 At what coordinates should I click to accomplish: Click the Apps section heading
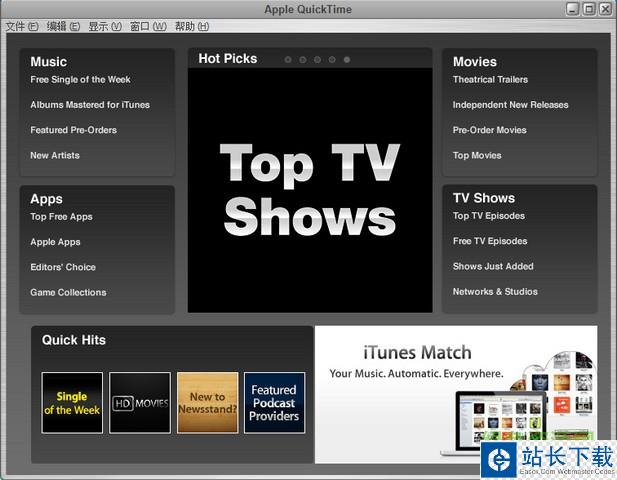coord(46,199)
